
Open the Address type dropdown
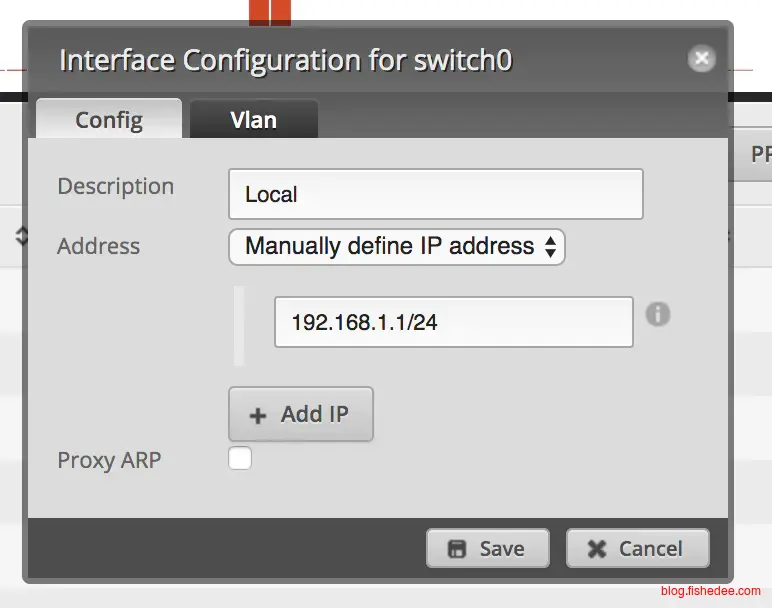click(396, 247)
